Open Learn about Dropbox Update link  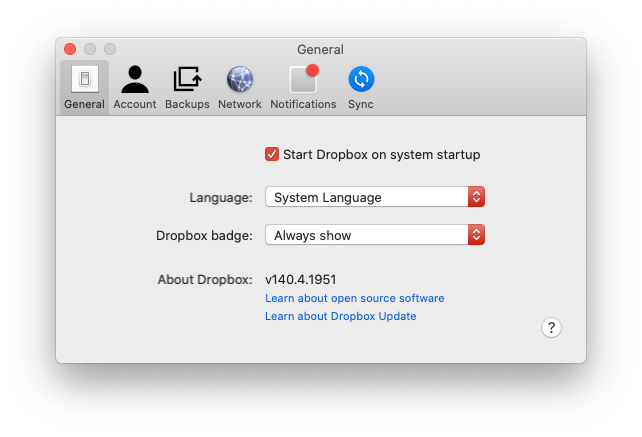pos(341,316)
